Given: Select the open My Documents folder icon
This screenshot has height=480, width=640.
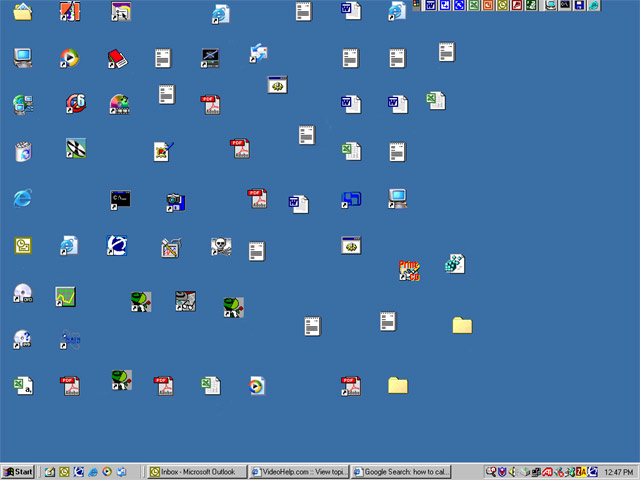Looking at the screenshot, I should click(x=22, y=11).
